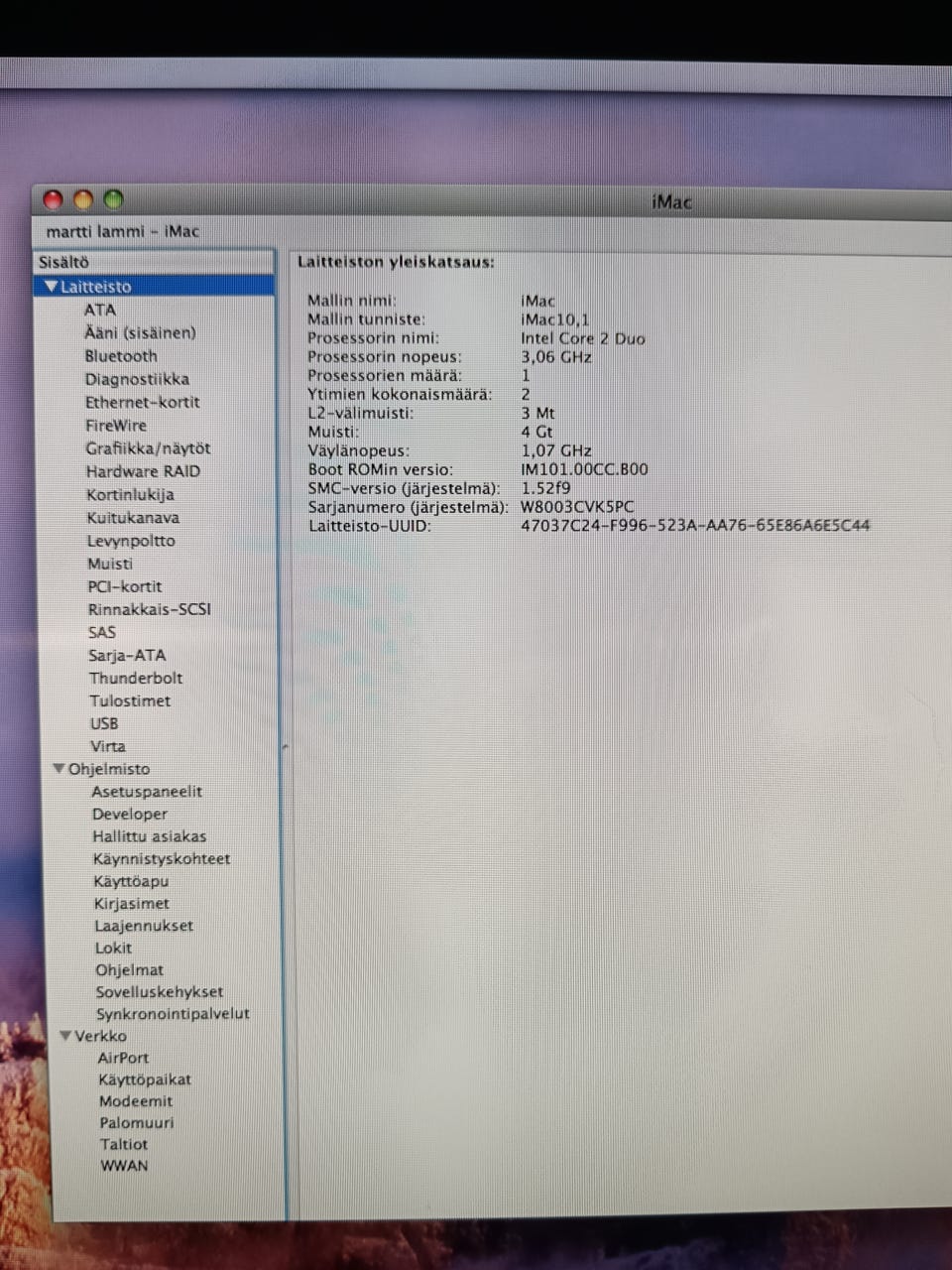Click Intel Core 2 Duo value
Screen dimensions: 952x1270
583,338
